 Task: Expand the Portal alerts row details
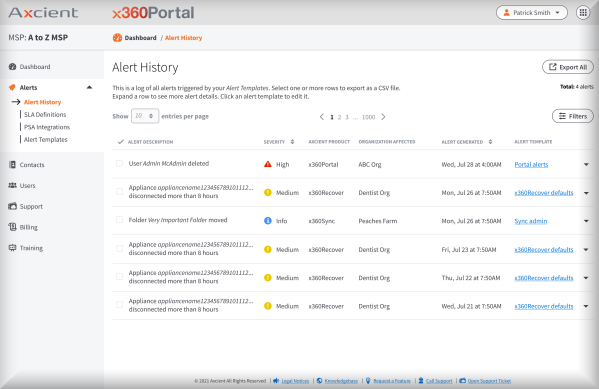click(x=586, y=165)
